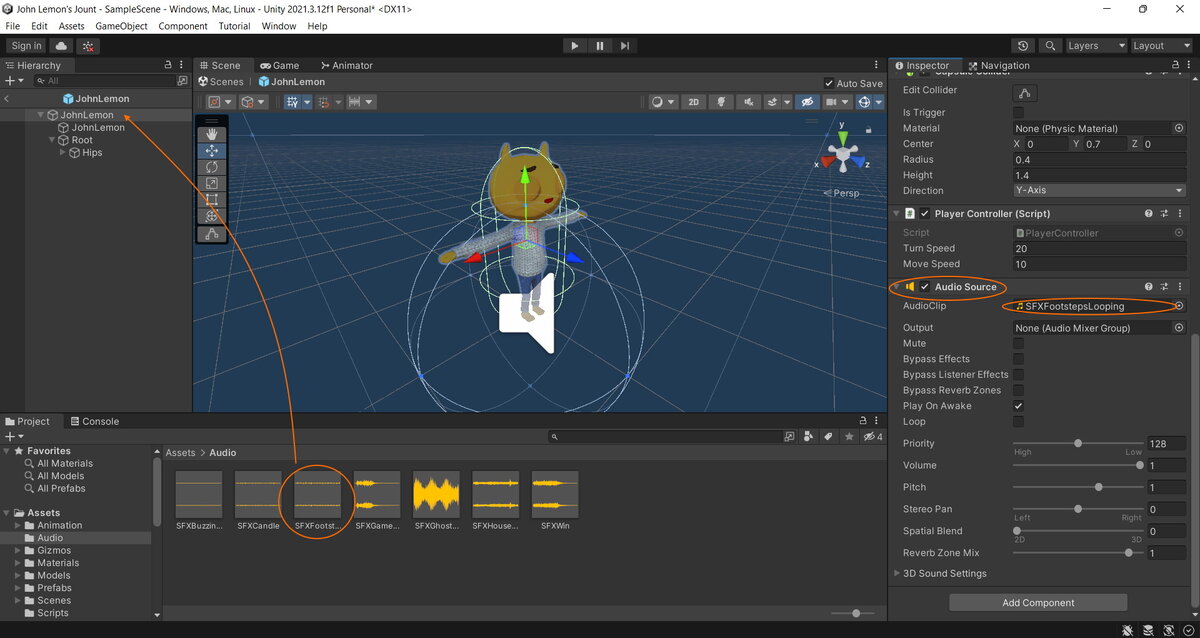1200x638 pixels.
Task: Click the search icon in top toolbar
Action: 1050,46
